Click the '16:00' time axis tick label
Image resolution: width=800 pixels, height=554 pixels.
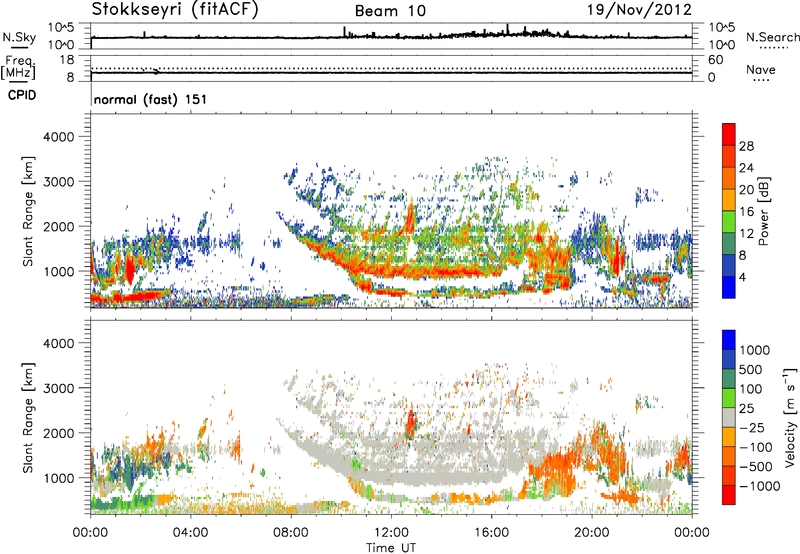pos(491,533)
